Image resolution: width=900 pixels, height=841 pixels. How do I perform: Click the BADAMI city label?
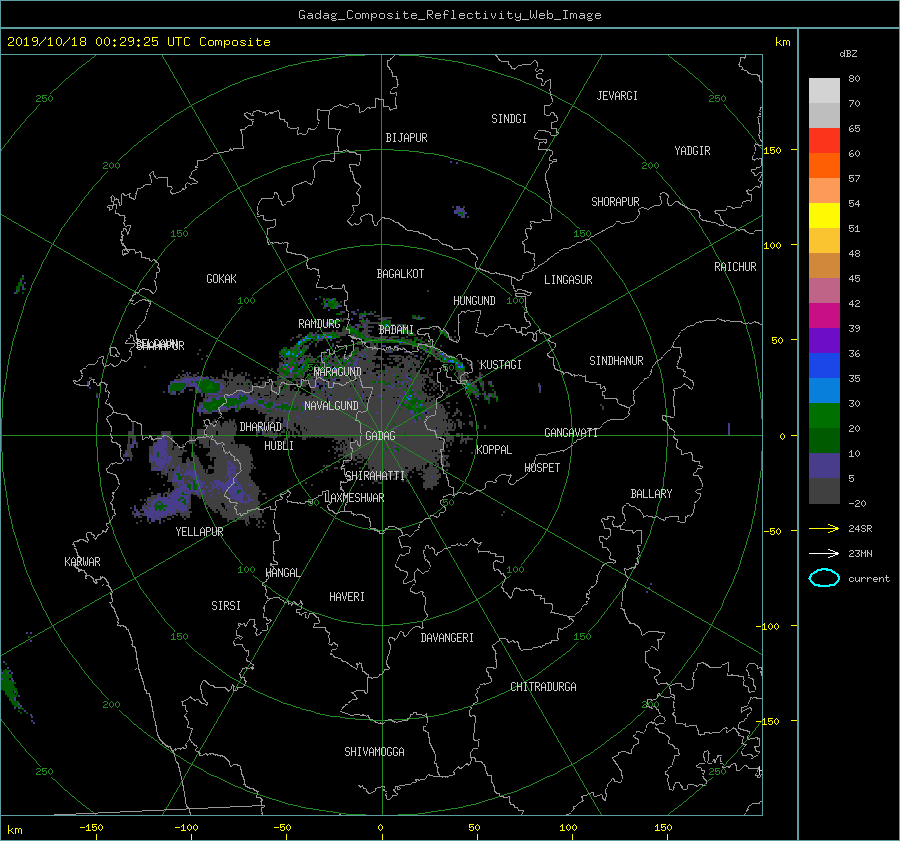396,330
